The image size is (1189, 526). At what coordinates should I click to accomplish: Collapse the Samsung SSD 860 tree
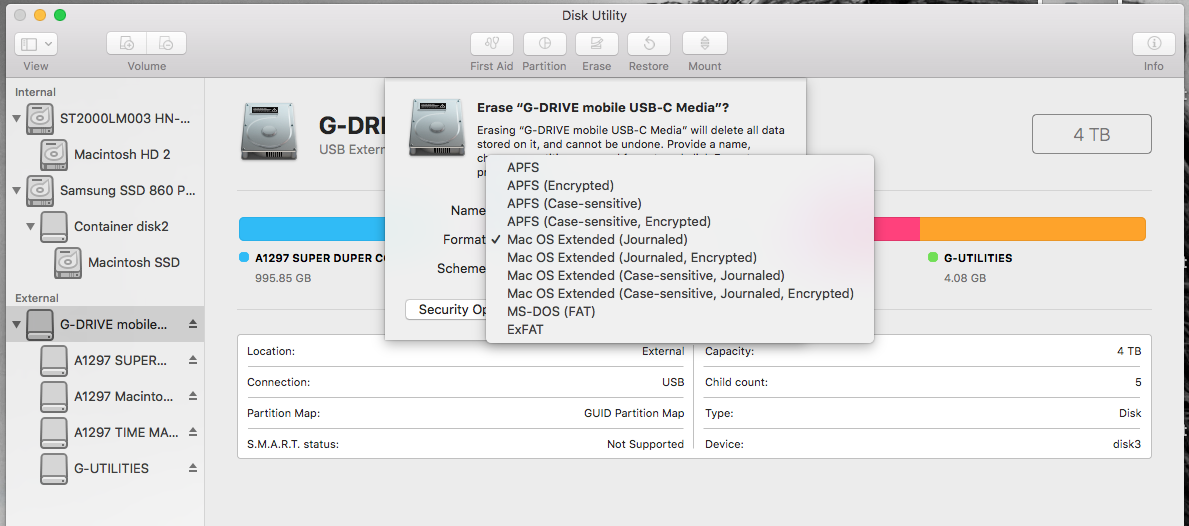coord(17,190)
